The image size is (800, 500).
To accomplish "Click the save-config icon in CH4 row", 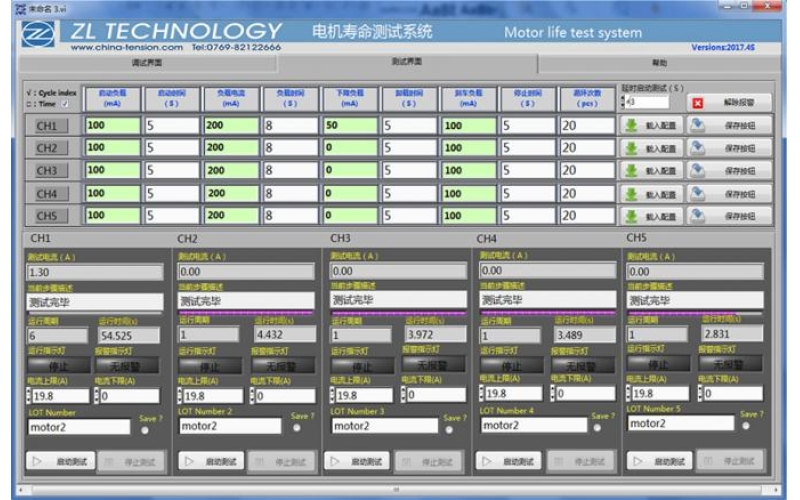I will pos(697,193).
